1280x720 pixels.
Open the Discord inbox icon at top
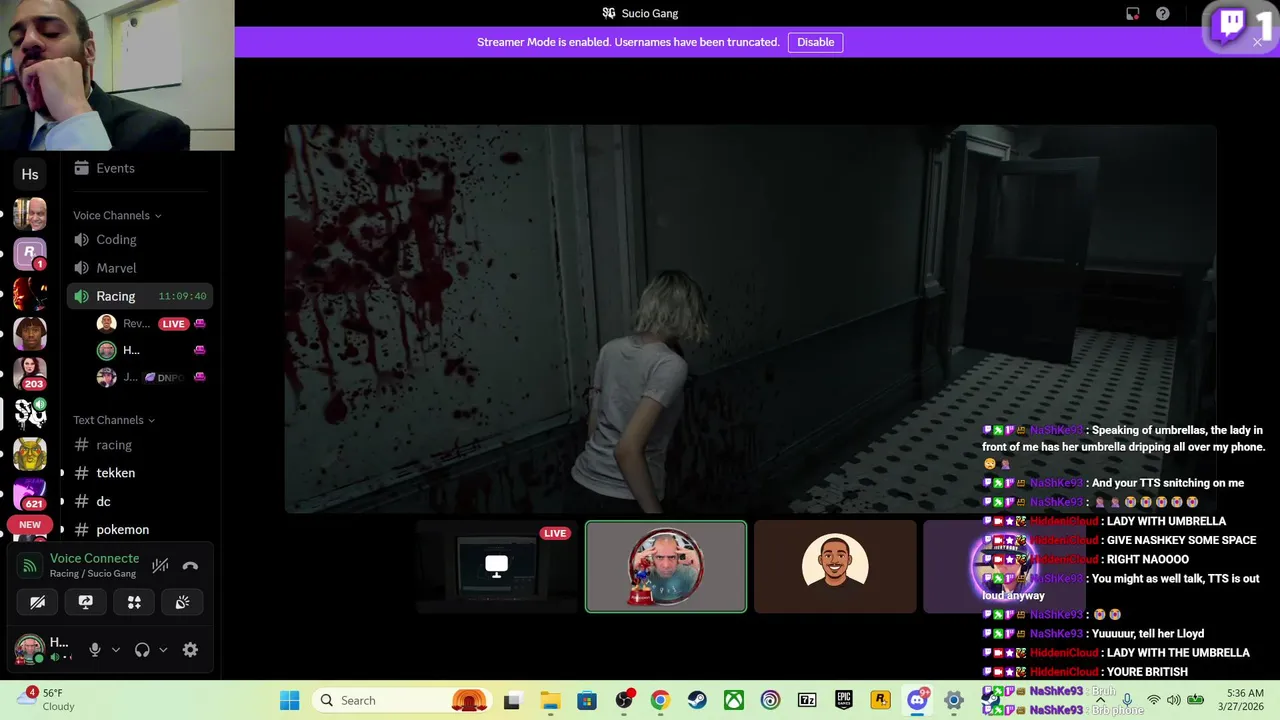[1133, 14]
